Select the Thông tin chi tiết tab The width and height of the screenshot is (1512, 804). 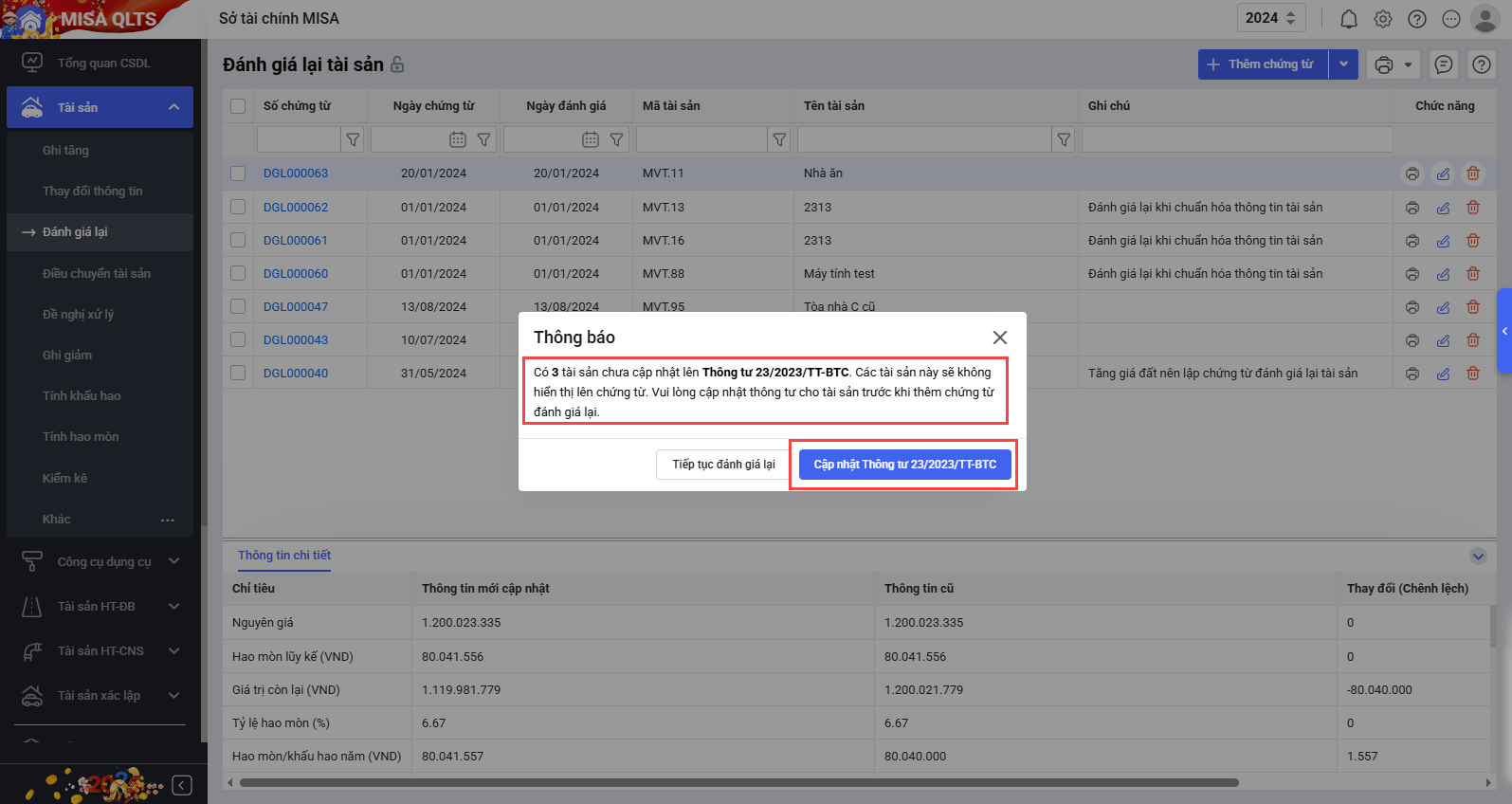point(284,556)
